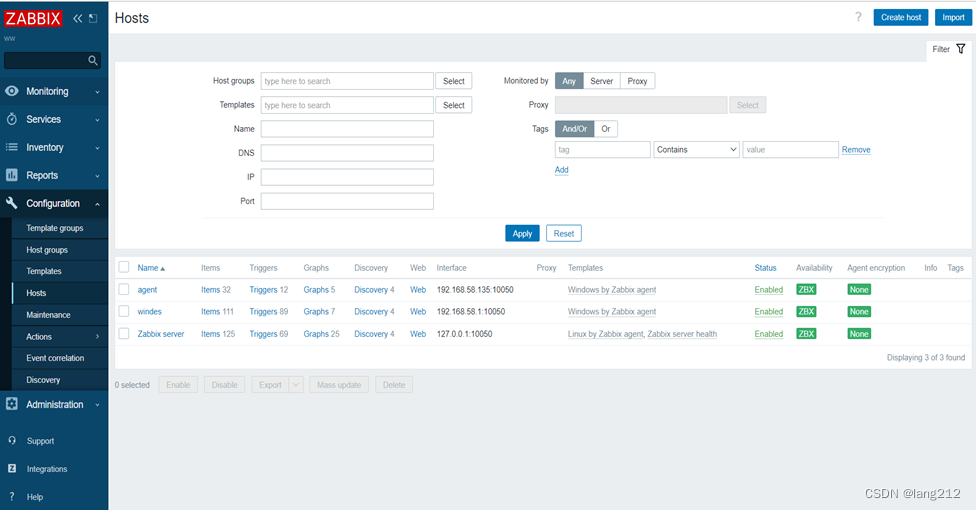976x510 pixels.
Task: Click the Administration gear icon
Action: click(x=12, y=404)
